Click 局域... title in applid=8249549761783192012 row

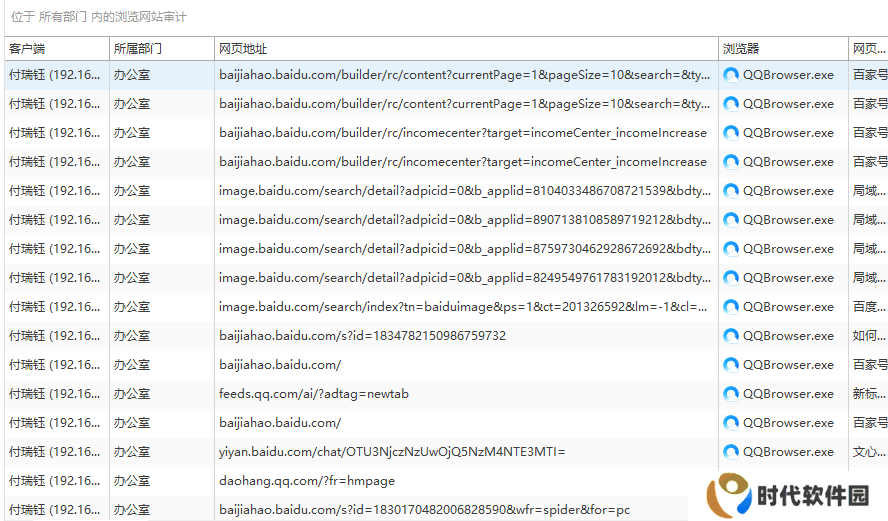[x=869, y=277]
